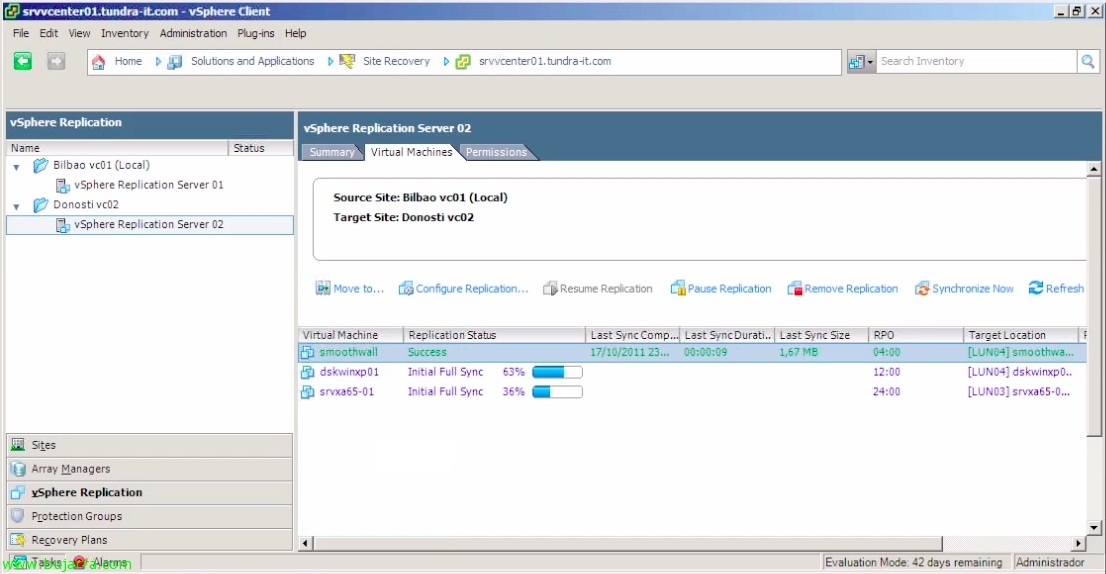The image size is (1106, 574).
Task: Click the Sites panel icon
Action: point(18,445)
